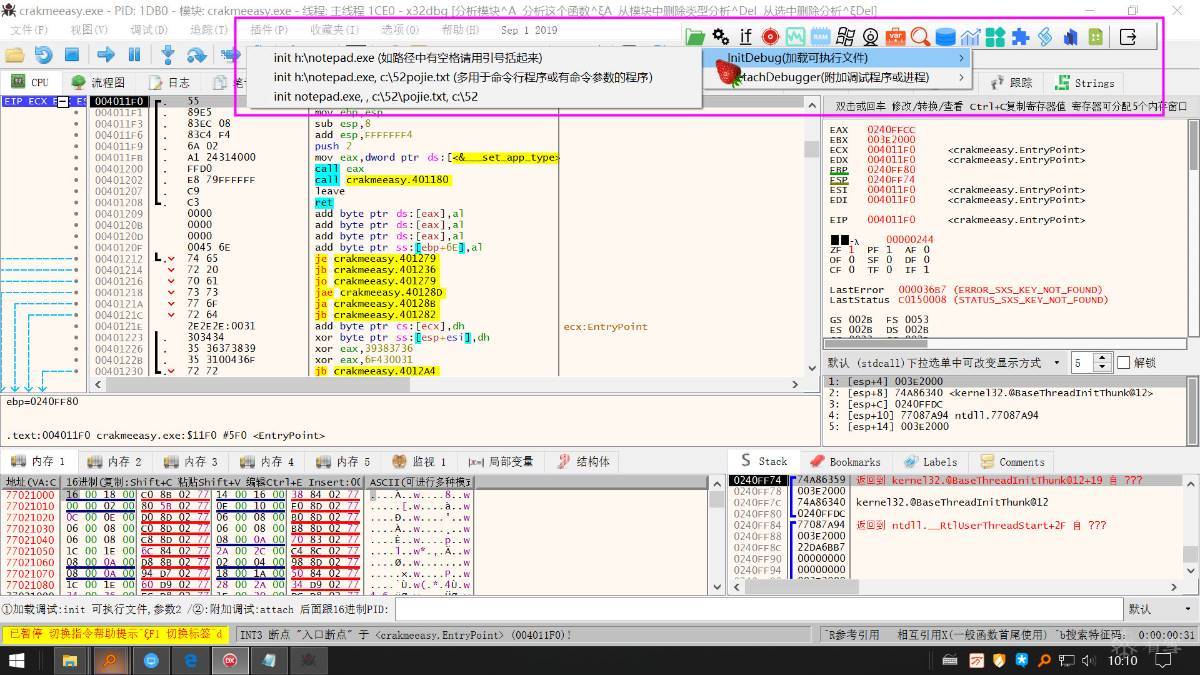This screenshot has width=1200, height=675.
Task: Open the 调试(D) menu
Action: [148, 30]
